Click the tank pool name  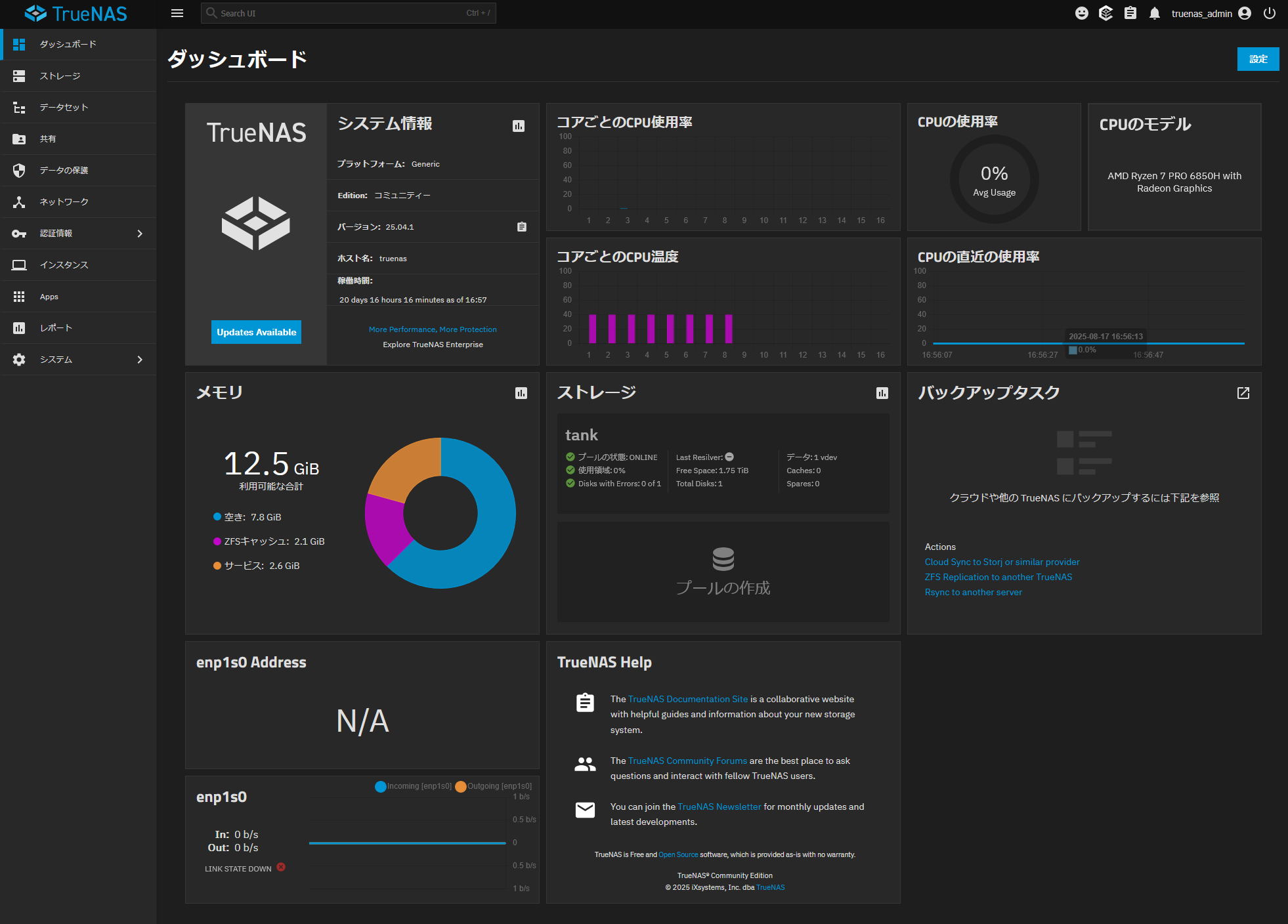coord(582,435)
